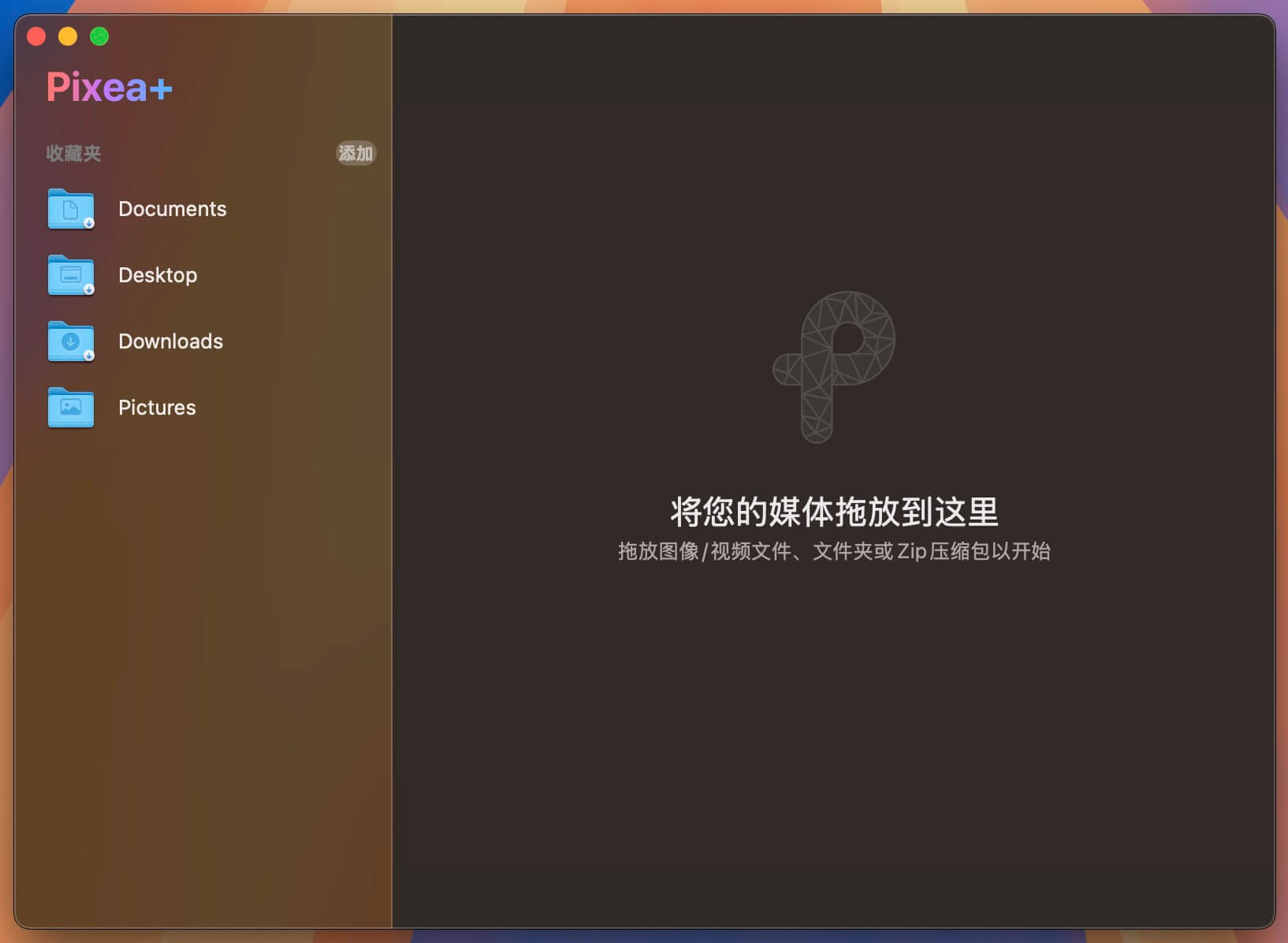This screenshot has height=943, width=1288.
Task: Click the 收藏夹 section header
Action: click(x=73, y=153)
